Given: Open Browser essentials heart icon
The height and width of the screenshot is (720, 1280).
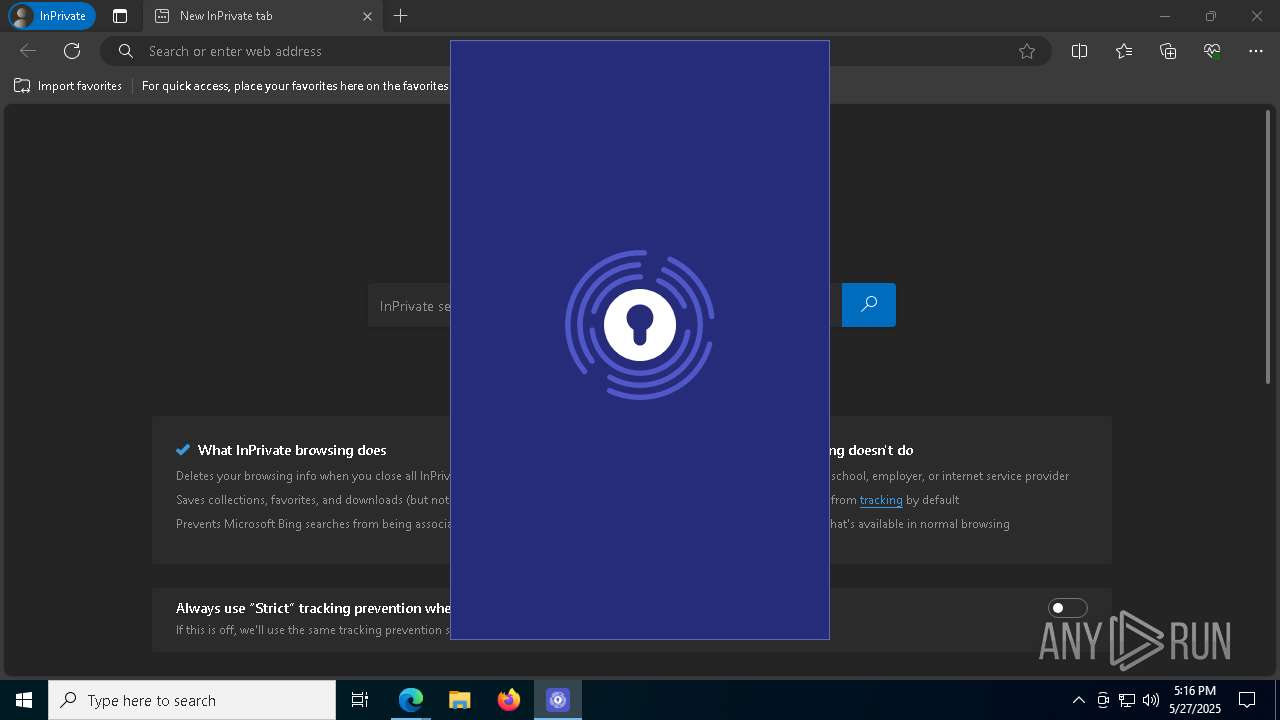Looking at the screenshot, I should click(x=1212, y=51).
